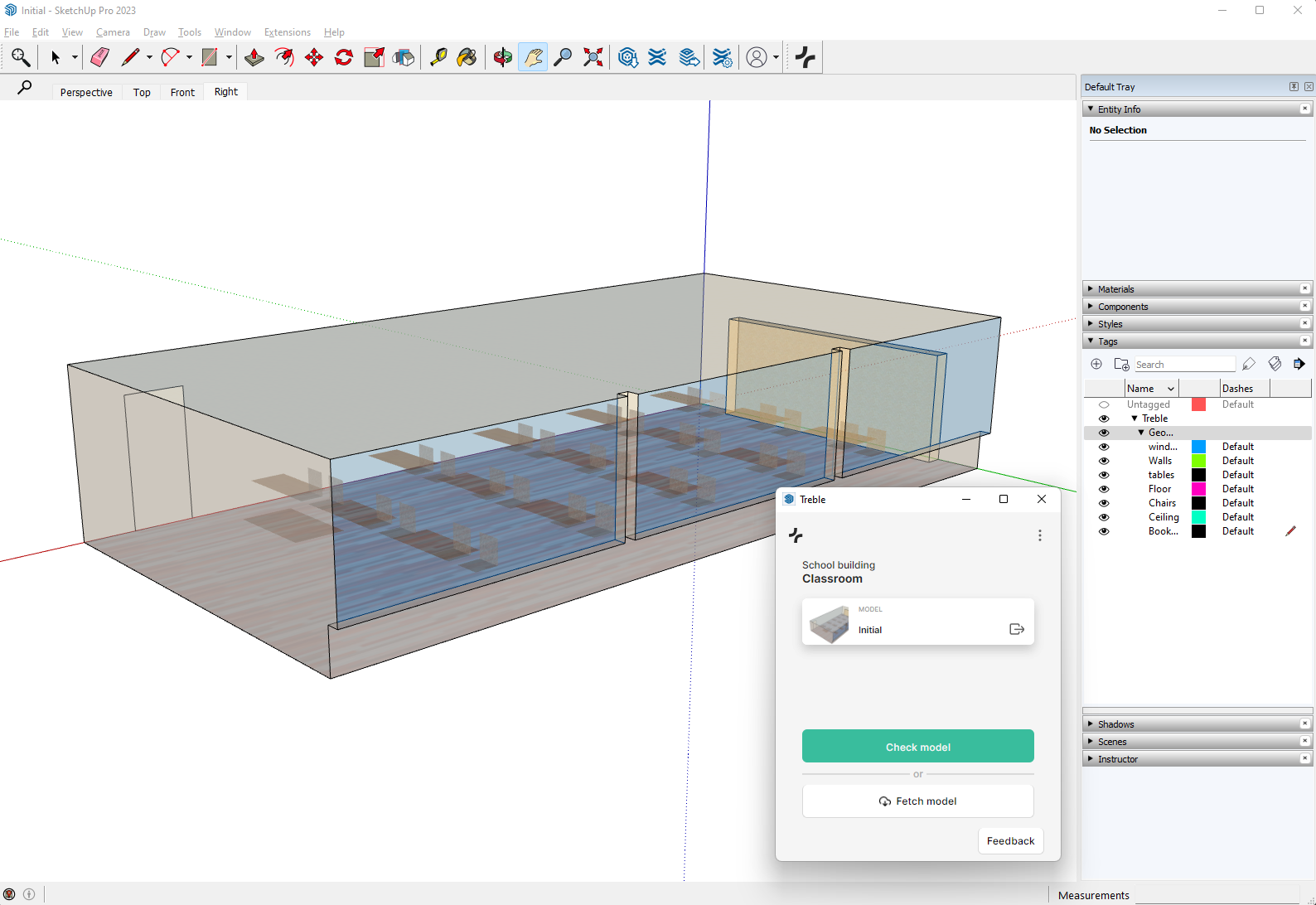Screen dimensions: 1316x905
Task: Open the Search SketchUp magnifier tool
Action: pyautogui.click(x=21, y=57)
